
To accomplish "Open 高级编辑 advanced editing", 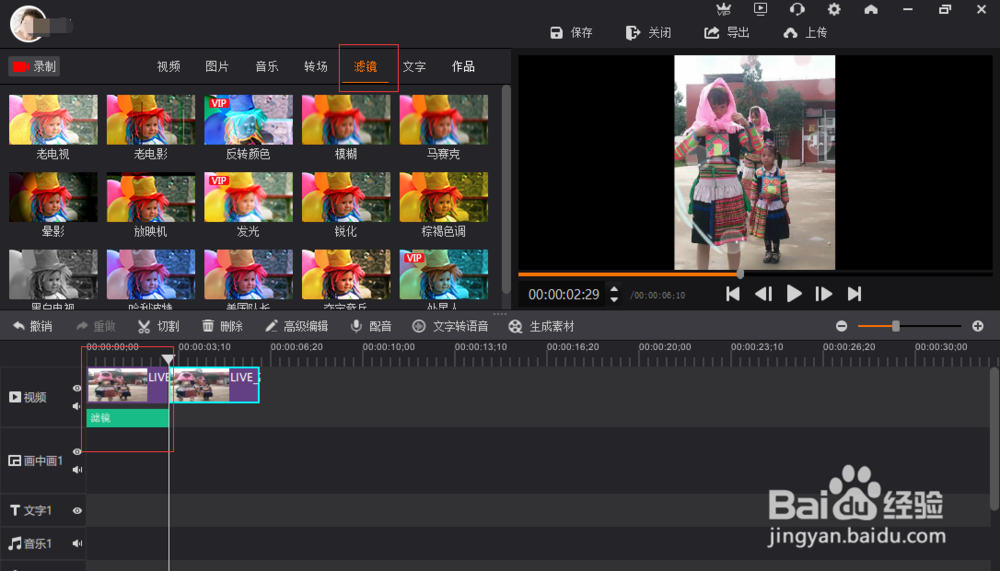I will (x=297, y=327).
